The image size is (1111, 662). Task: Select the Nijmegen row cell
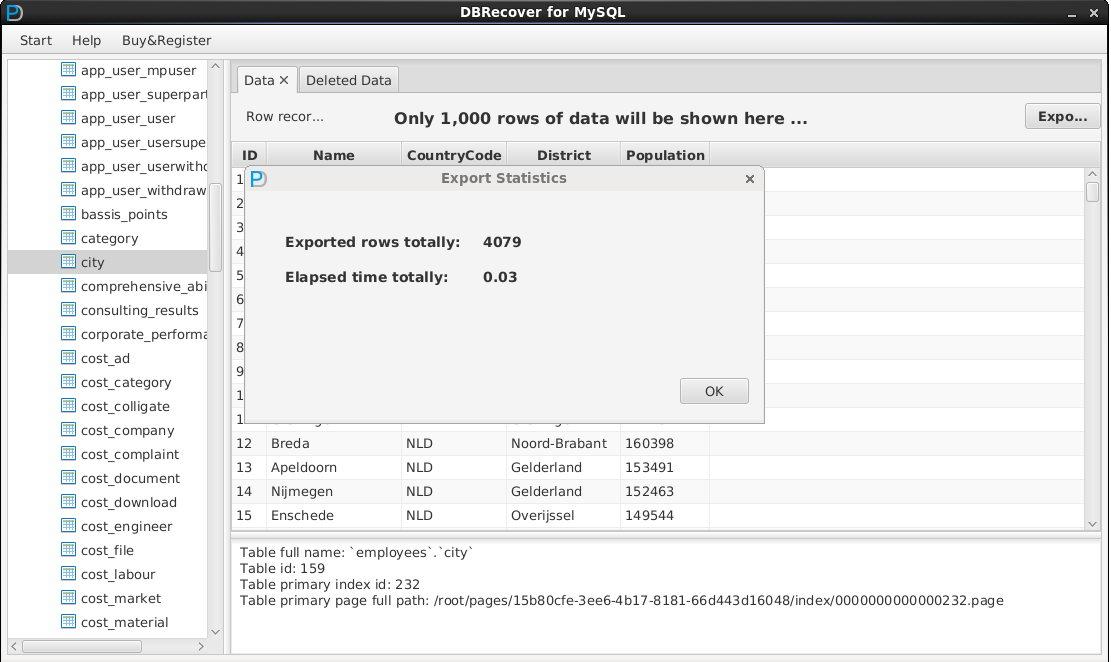click(x=301, y=491)
